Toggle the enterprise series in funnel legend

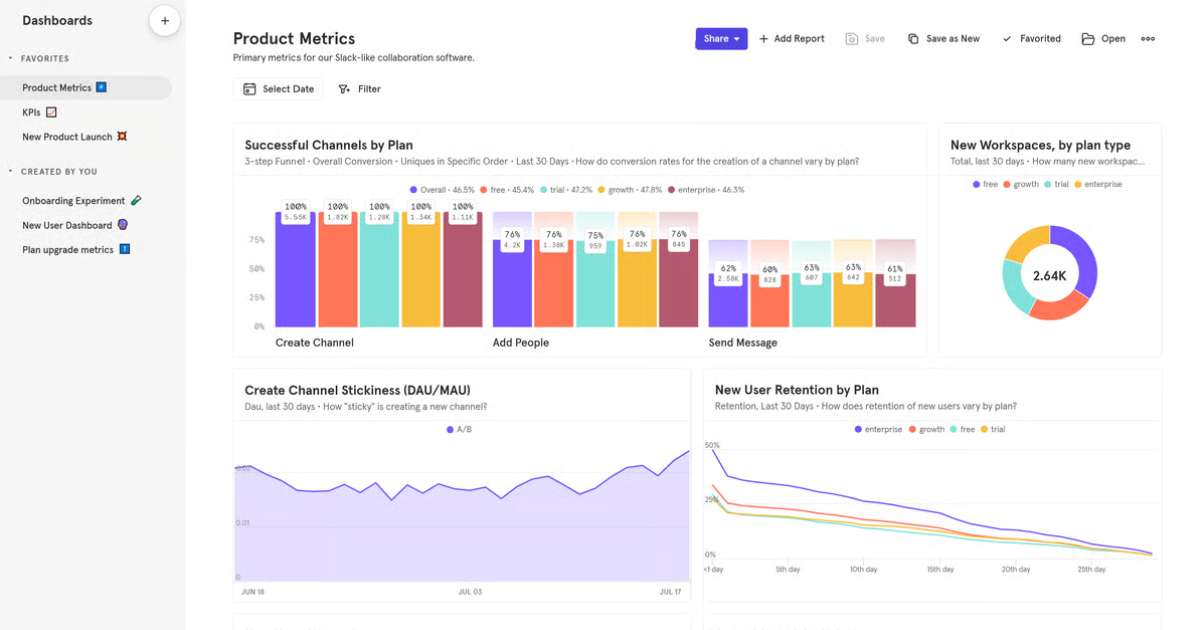705,190
